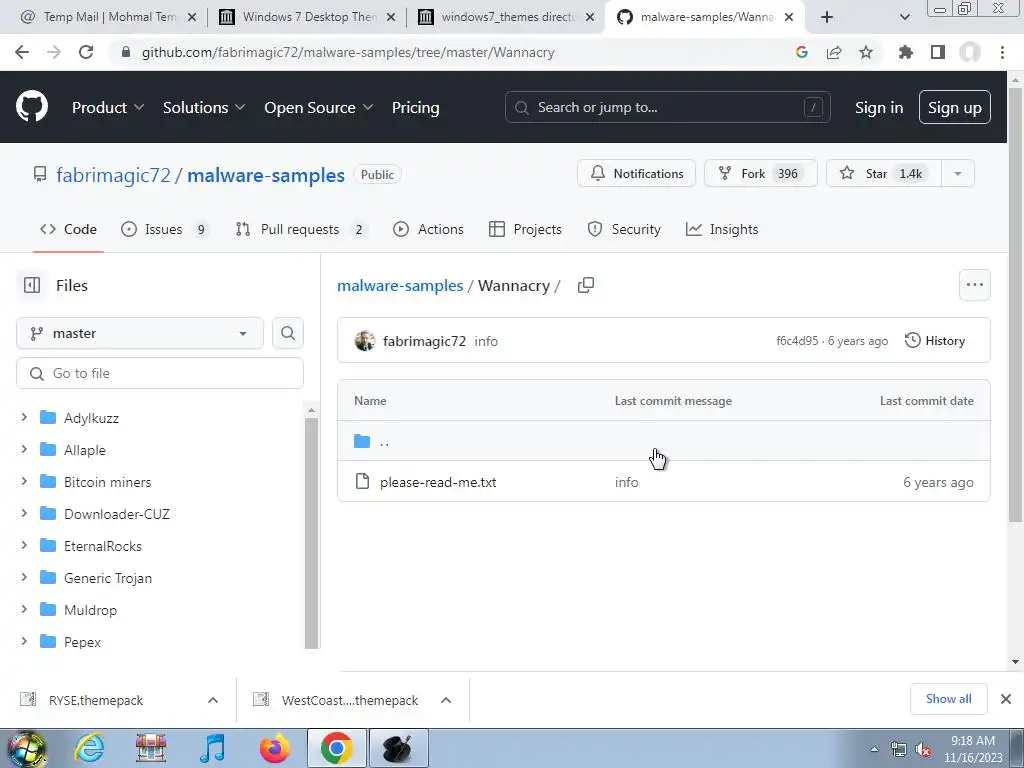
Task: Open the Projects tab
Action: click(x=525, y=229)
